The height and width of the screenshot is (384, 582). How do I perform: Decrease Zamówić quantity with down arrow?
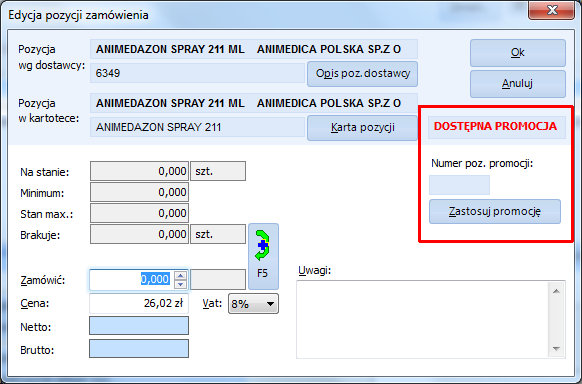(x=180, y=284)
